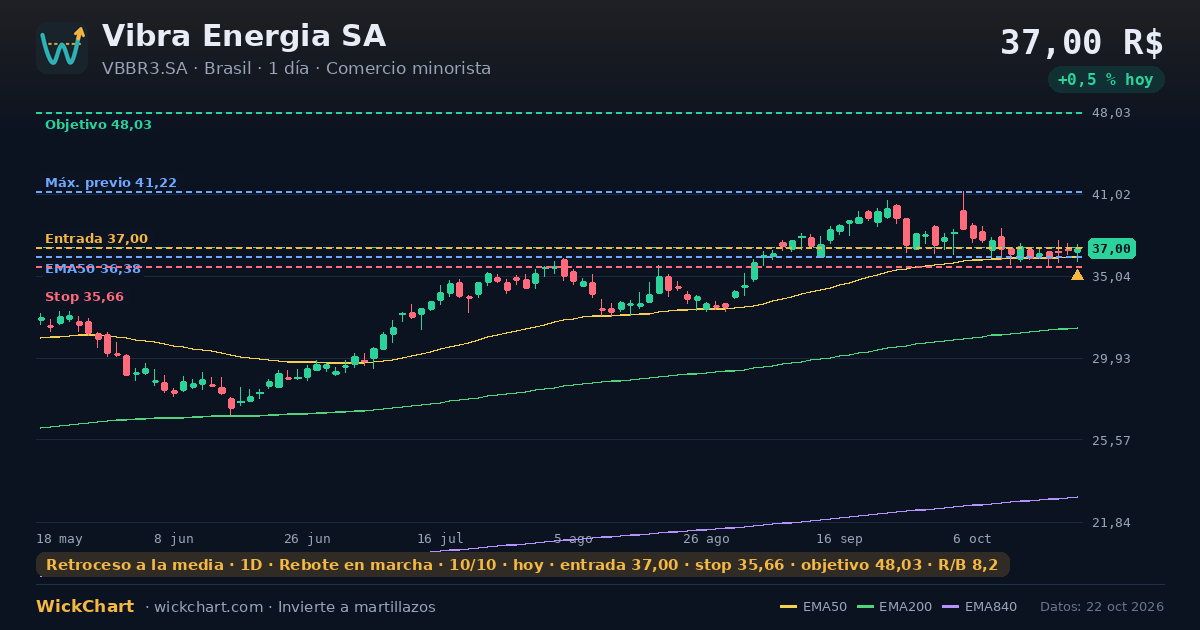This screenshot has height=630, width=1200.
Task: Select the ticker line VBBR3.SA · Brasil
Action: pyautogui.click(x=176, y=68)
